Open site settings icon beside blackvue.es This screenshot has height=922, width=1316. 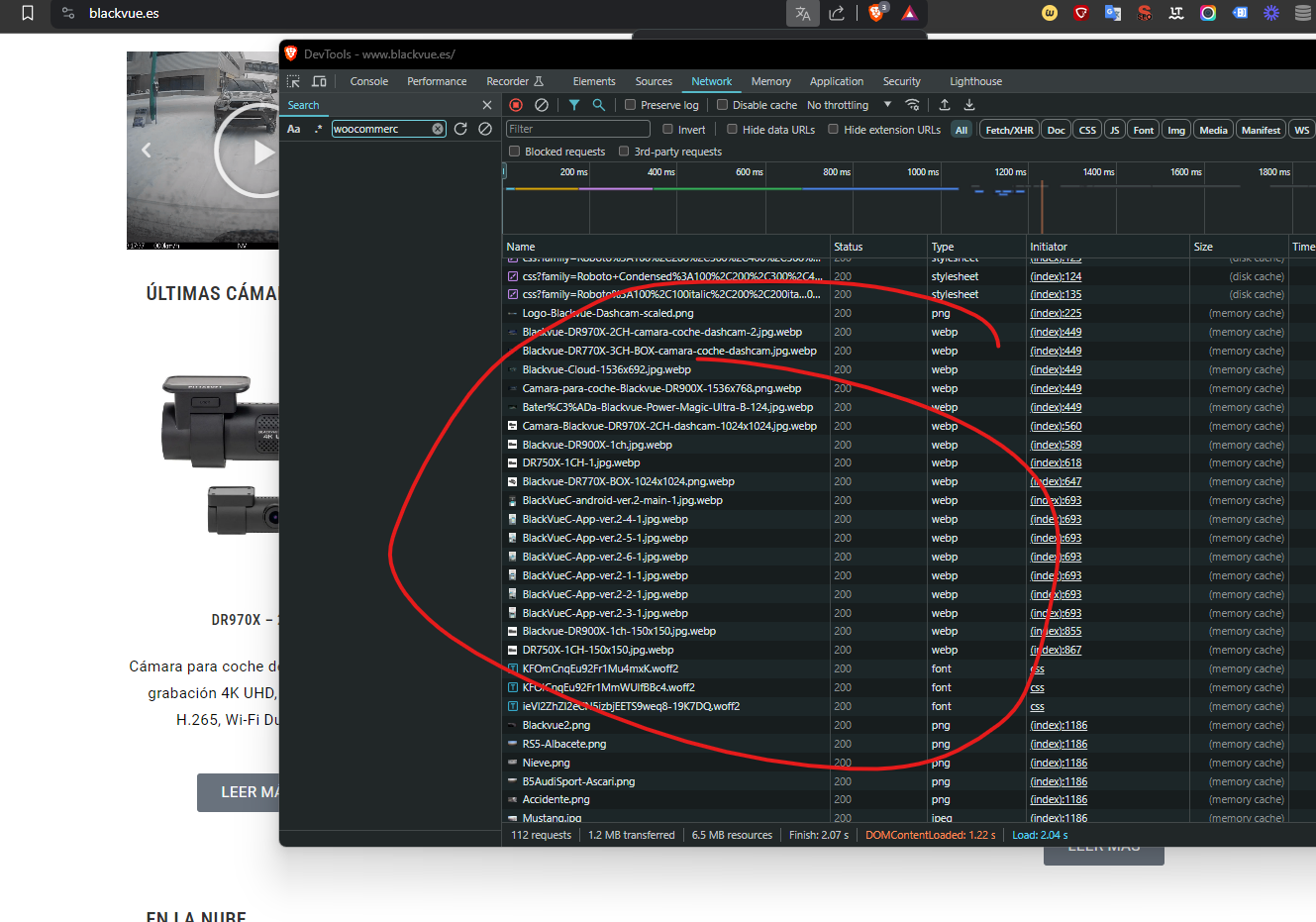[68, 13]
